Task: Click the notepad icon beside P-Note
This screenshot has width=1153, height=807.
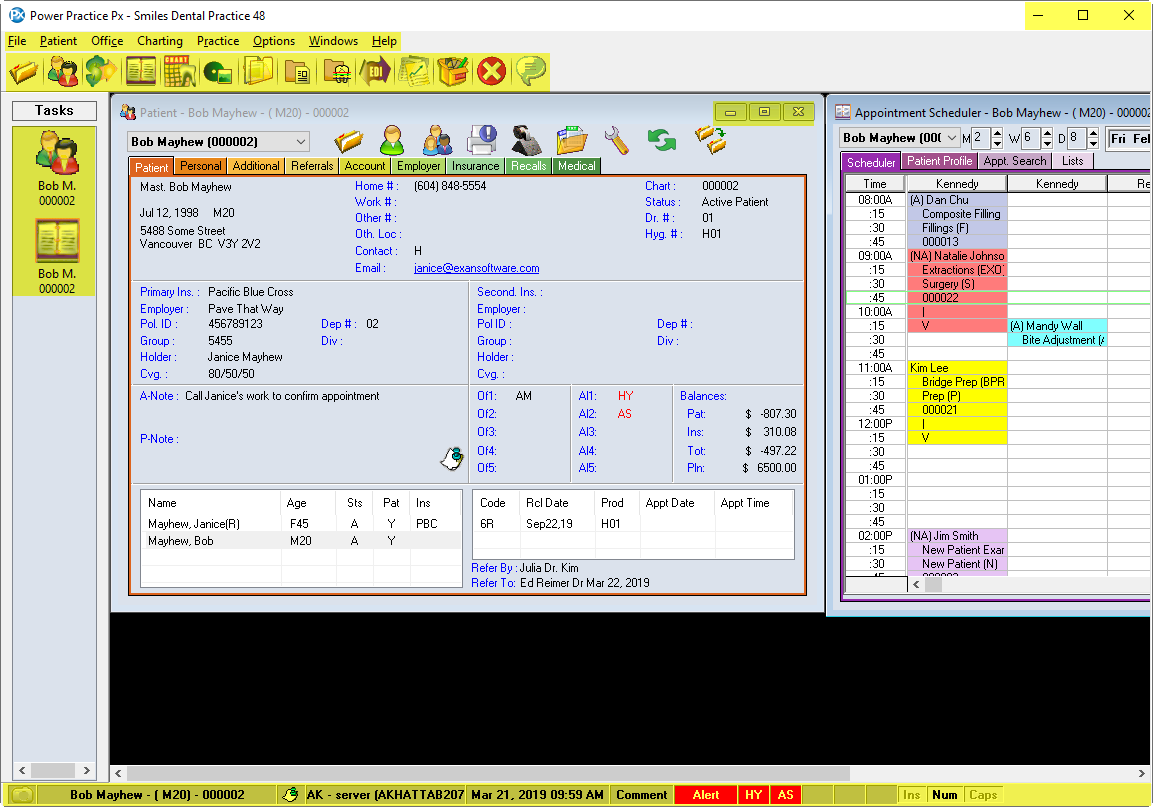Action: (452, 458)
